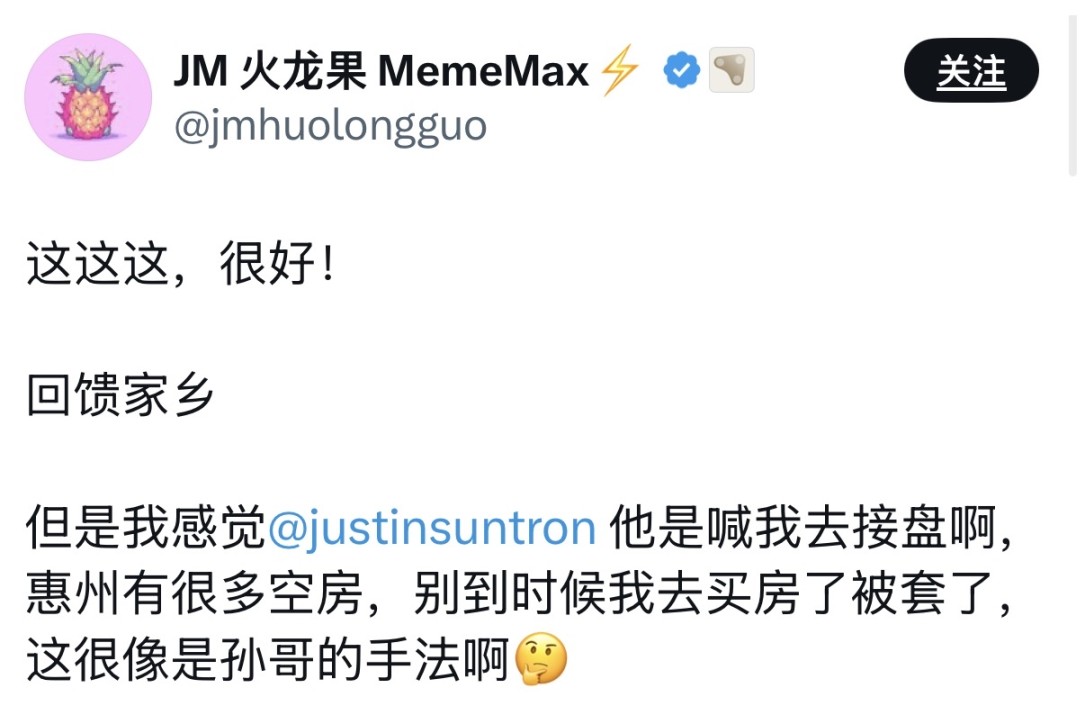Click the display name JM 火龙果
Image resolution: width=1085 pixels, height=706 pixels.
pos(270,71)
